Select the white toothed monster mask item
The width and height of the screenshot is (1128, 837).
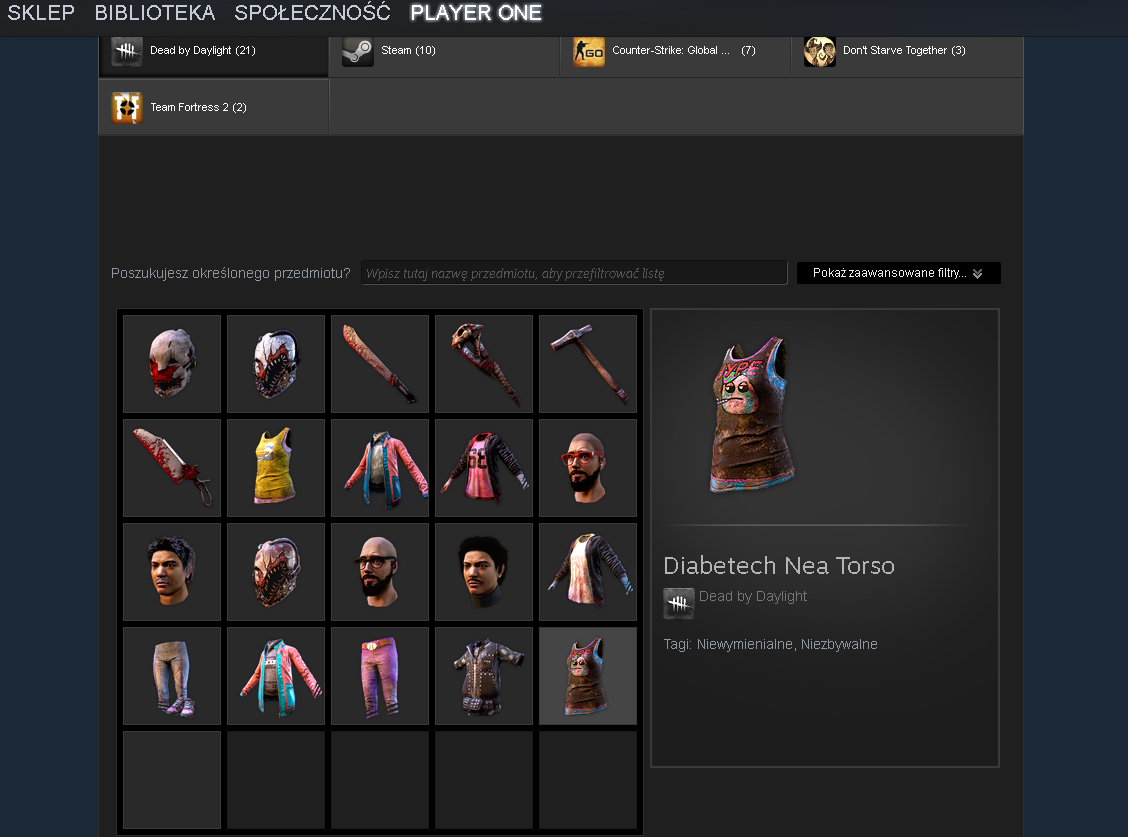tap(276, 363)
